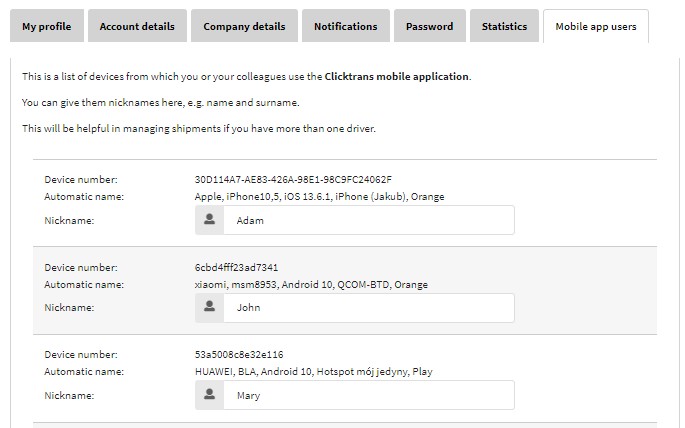This screenshot has height=428, width=685.
Task: Open the My profile tab
Action: point(46,26)
